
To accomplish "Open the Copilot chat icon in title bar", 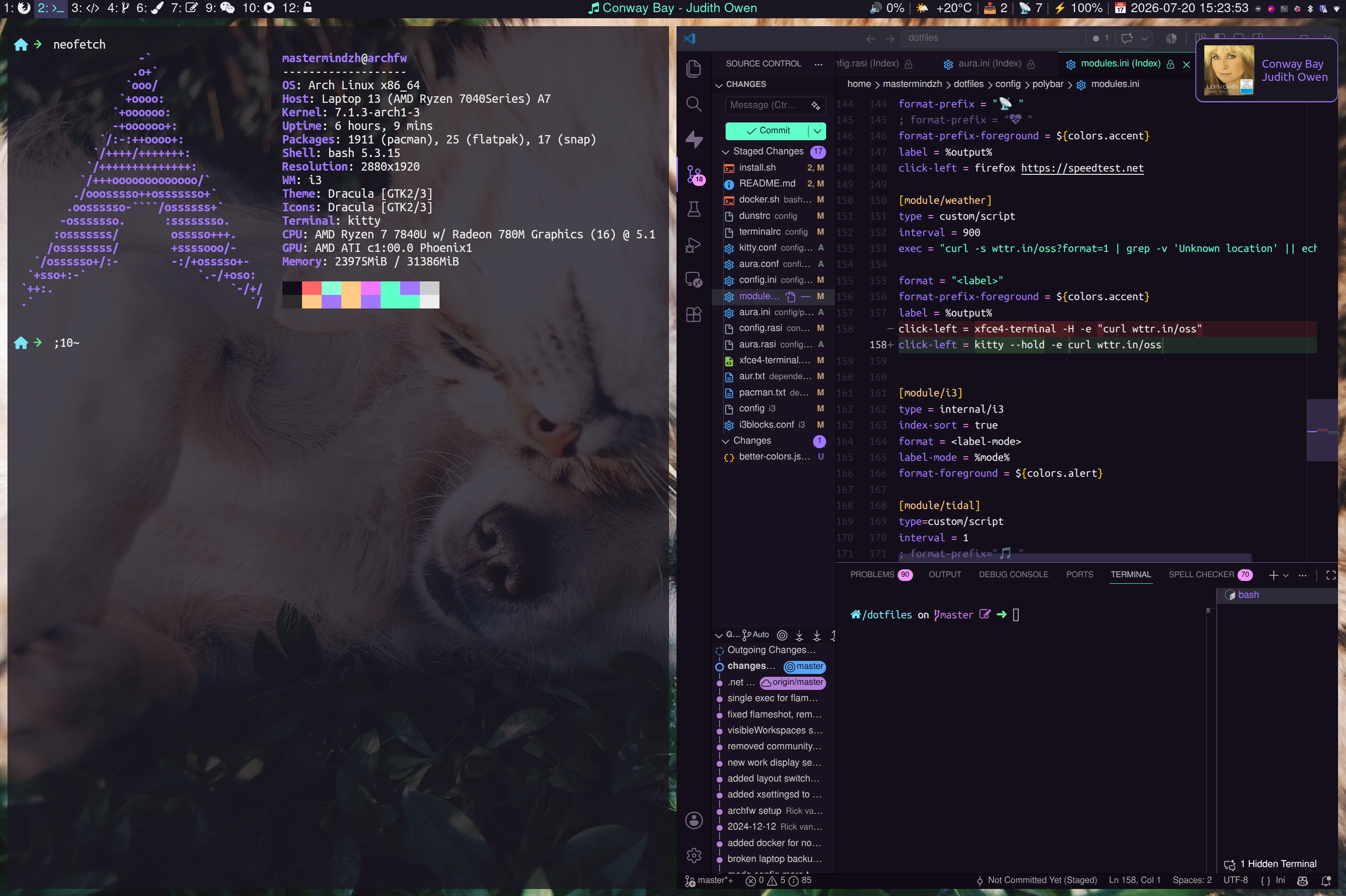I will [x=1127, y=38].
